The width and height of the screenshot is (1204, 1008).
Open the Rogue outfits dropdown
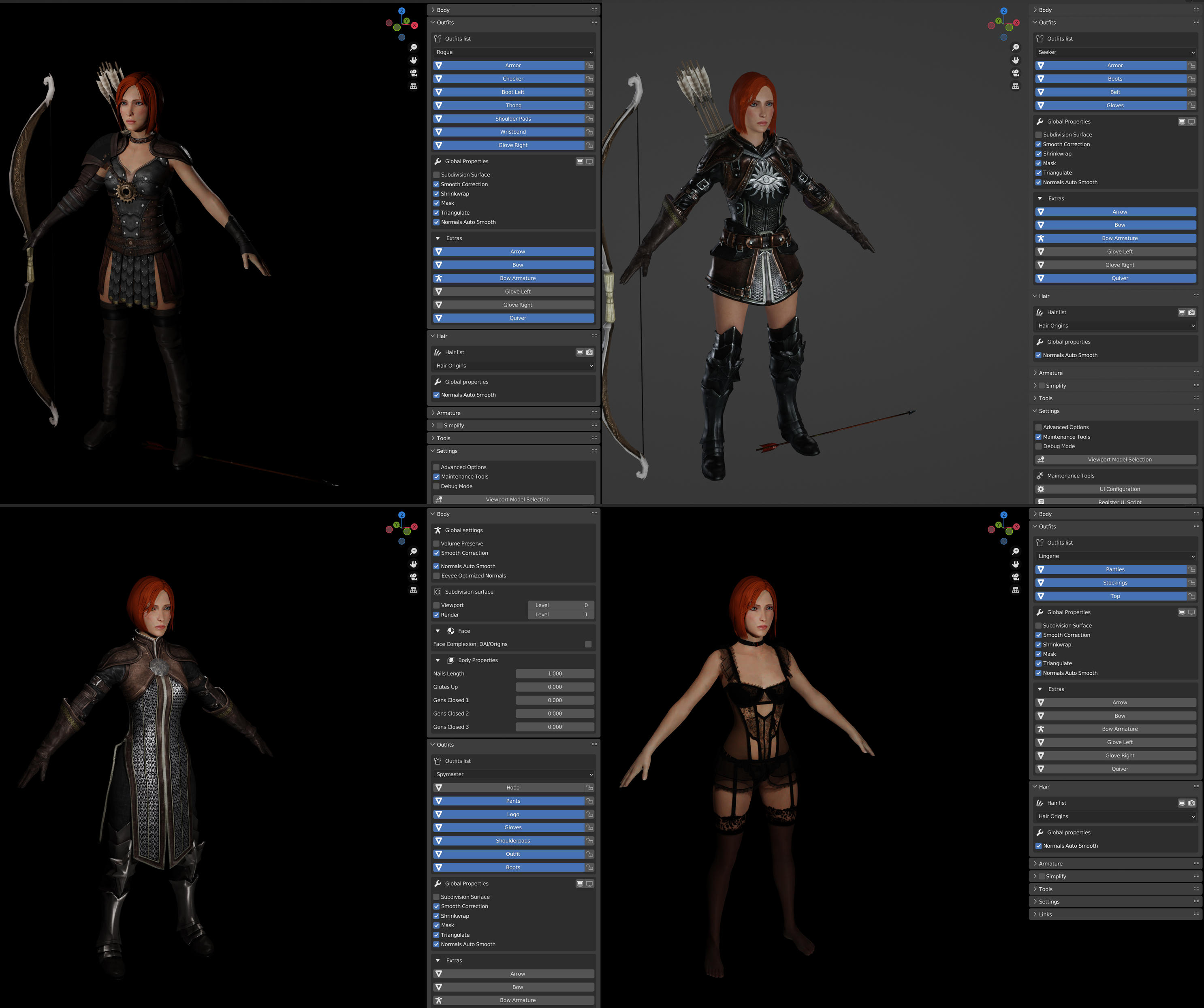(x=513, y=52)
